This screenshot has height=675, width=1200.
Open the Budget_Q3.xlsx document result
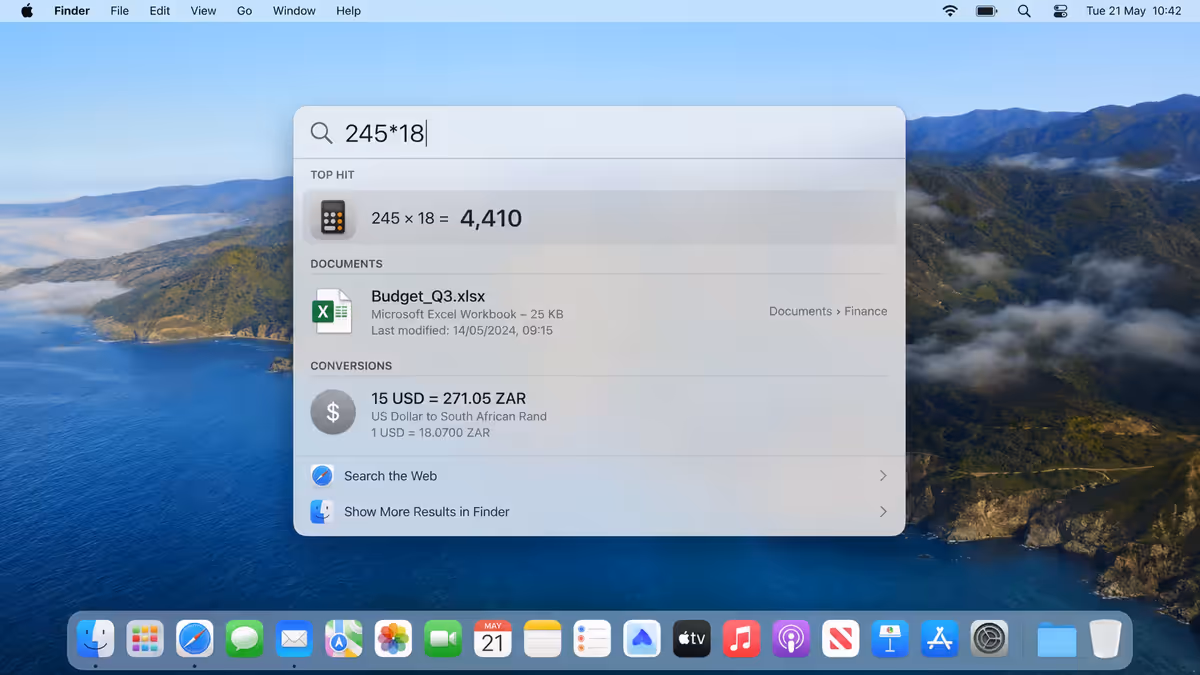[599, 312]
